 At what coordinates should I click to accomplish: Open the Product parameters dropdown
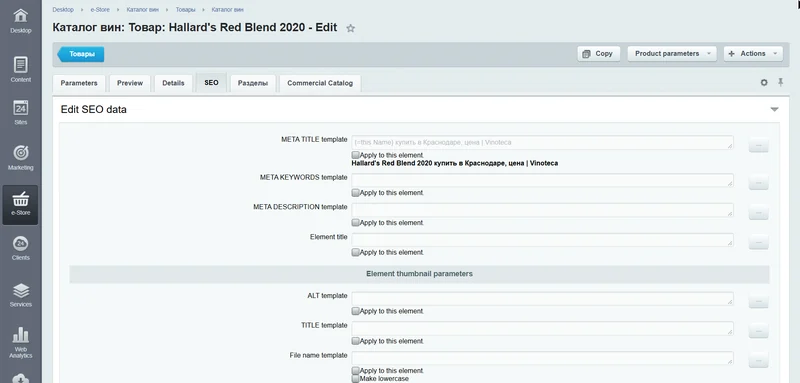click(672, 54)
